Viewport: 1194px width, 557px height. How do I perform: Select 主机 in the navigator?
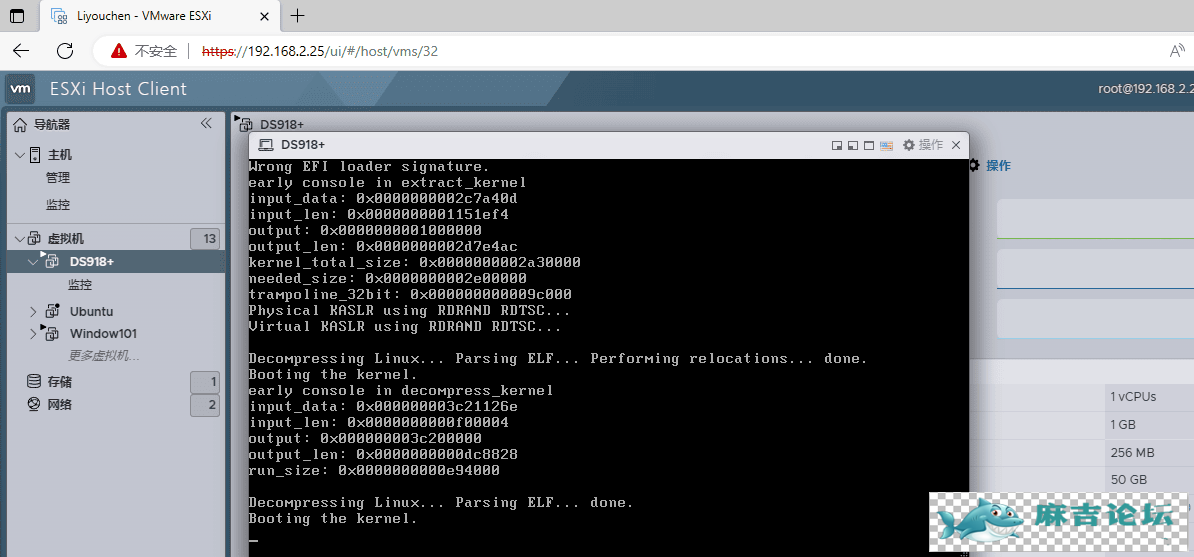(60, 155)
